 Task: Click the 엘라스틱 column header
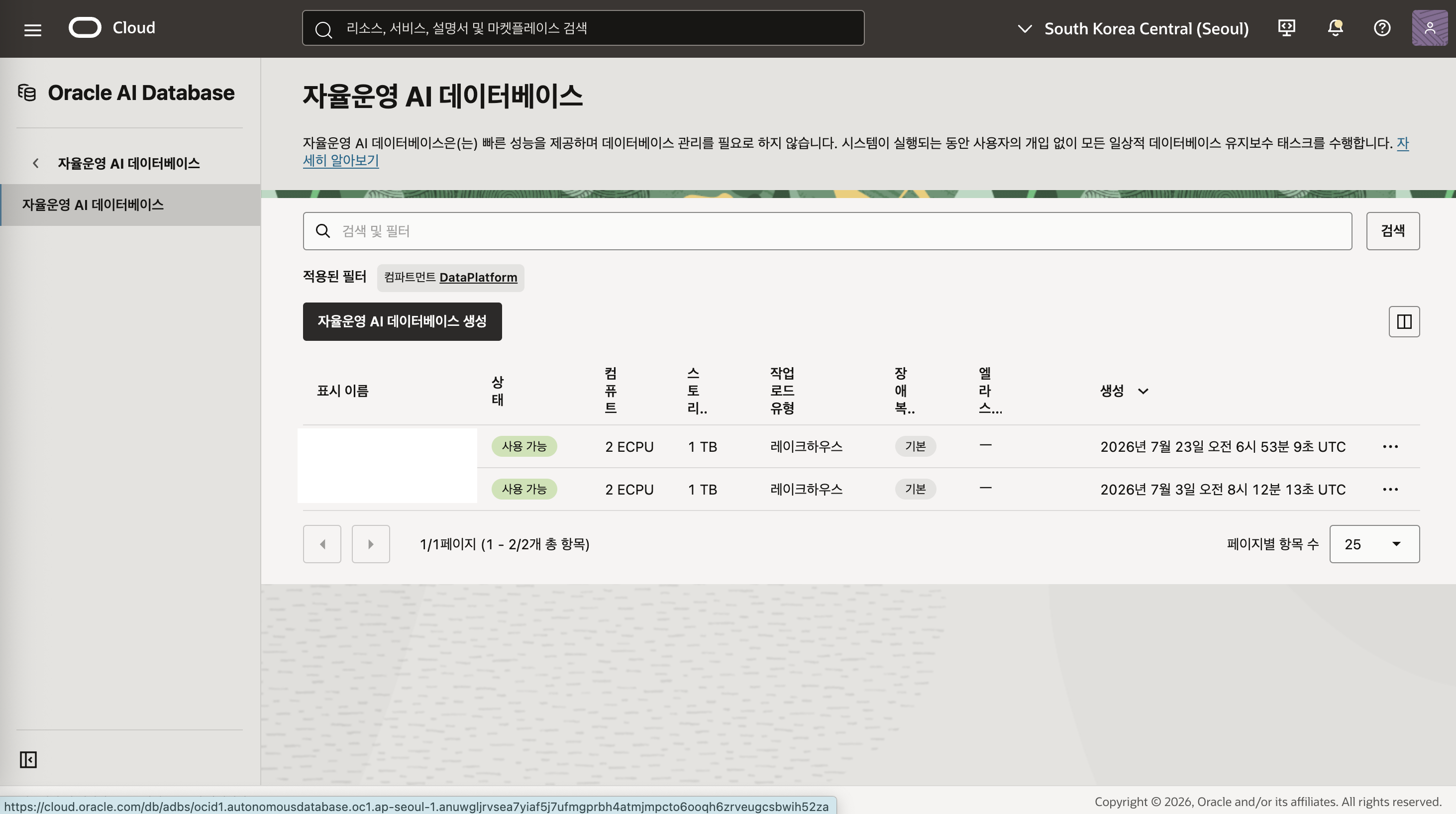[990, 391]
